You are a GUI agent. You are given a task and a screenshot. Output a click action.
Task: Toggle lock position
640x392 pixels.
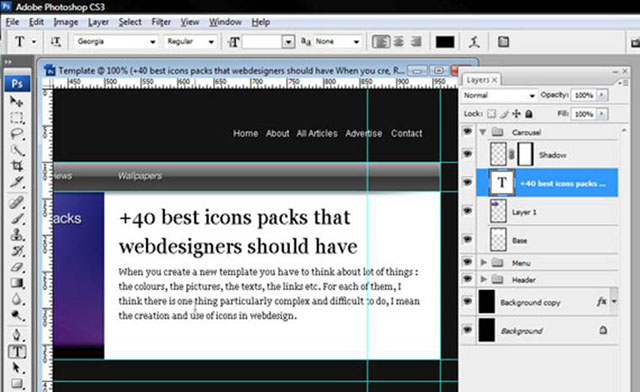516,114
